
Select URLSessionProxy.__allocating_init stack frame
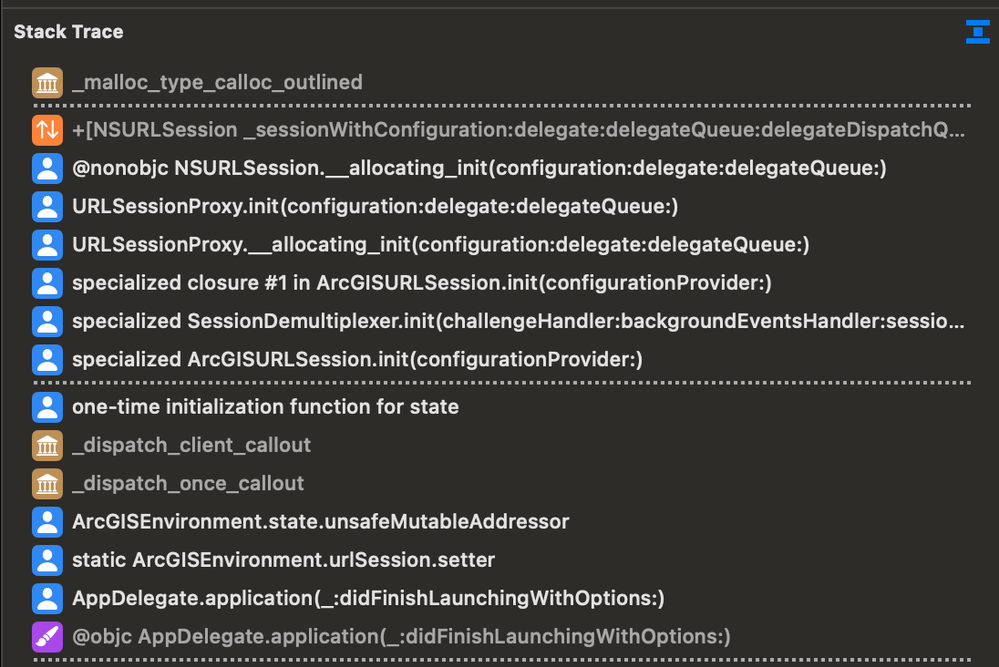coord(440,245)
